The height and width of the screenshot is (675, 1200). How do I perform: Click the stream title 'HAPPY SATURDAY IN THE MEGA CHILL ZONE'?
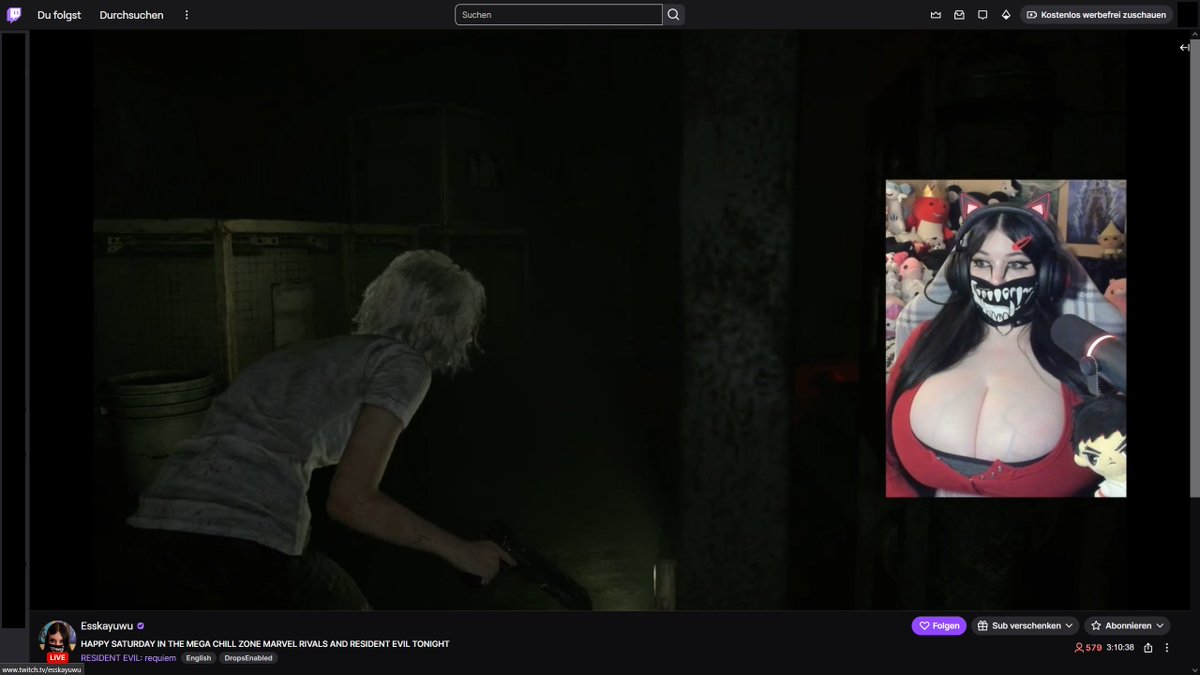pos(265,644)
